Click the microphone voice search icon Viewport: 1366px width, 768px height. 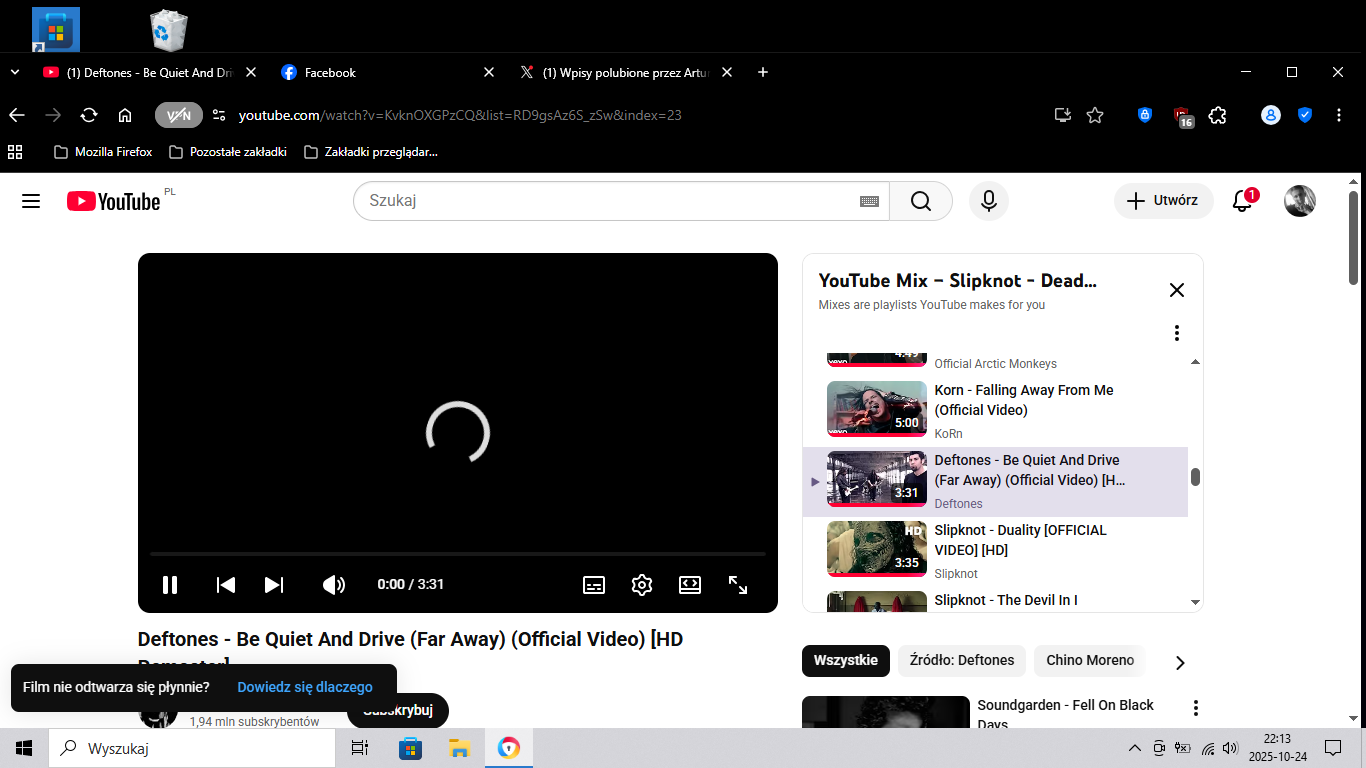[988, 201]
